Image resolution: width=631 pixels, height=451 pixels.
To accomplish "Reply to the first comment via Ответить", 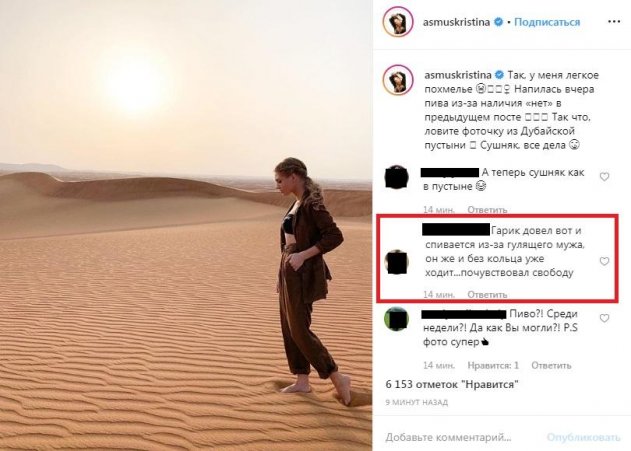I will (x=487, y=210).
